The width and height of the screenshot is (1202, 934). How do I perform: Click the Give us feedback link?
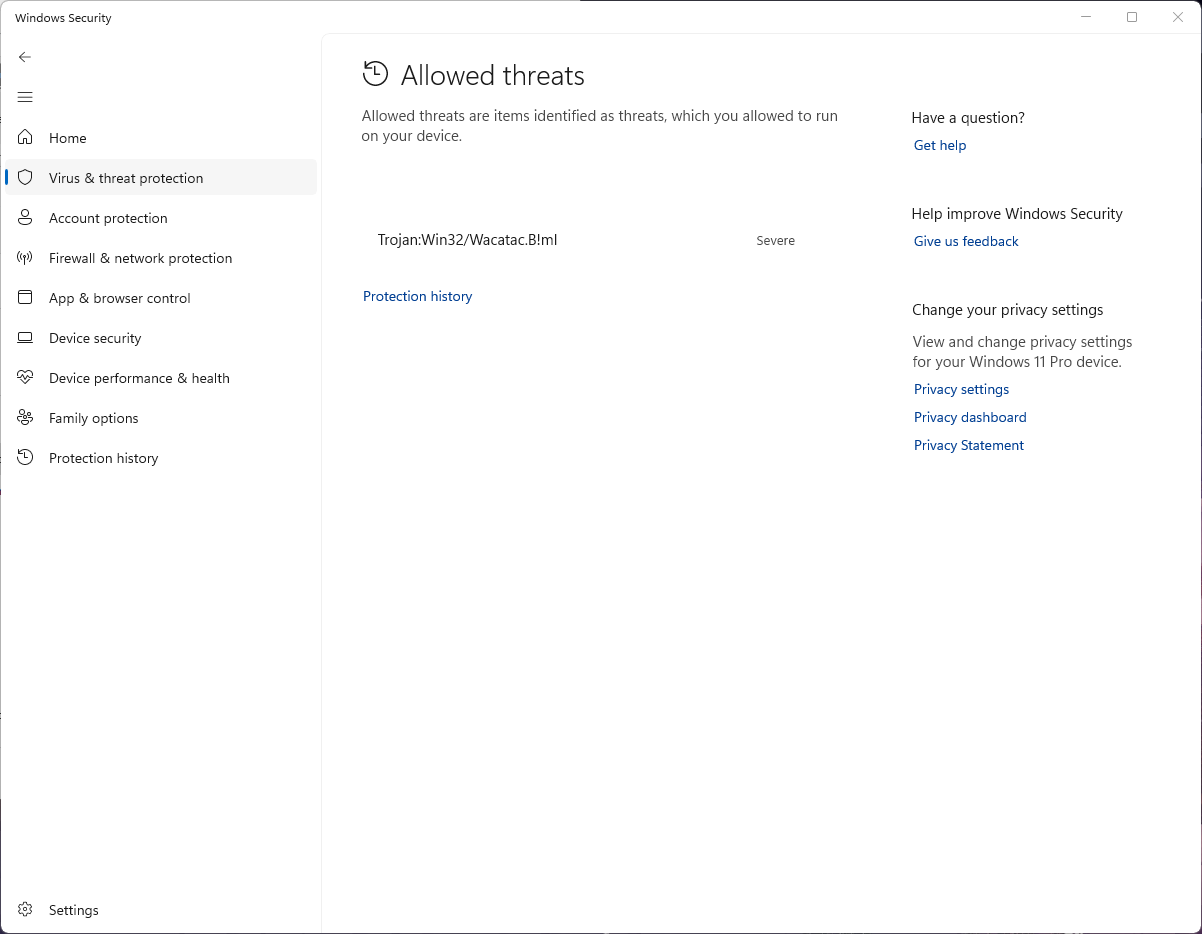[x=966, y=241]
